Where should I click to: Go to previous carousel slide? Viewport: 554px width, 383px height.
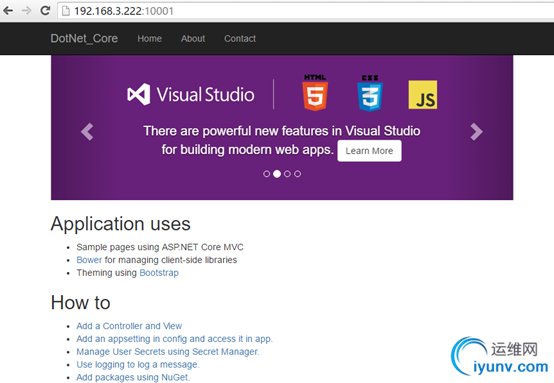click(87, 132)
